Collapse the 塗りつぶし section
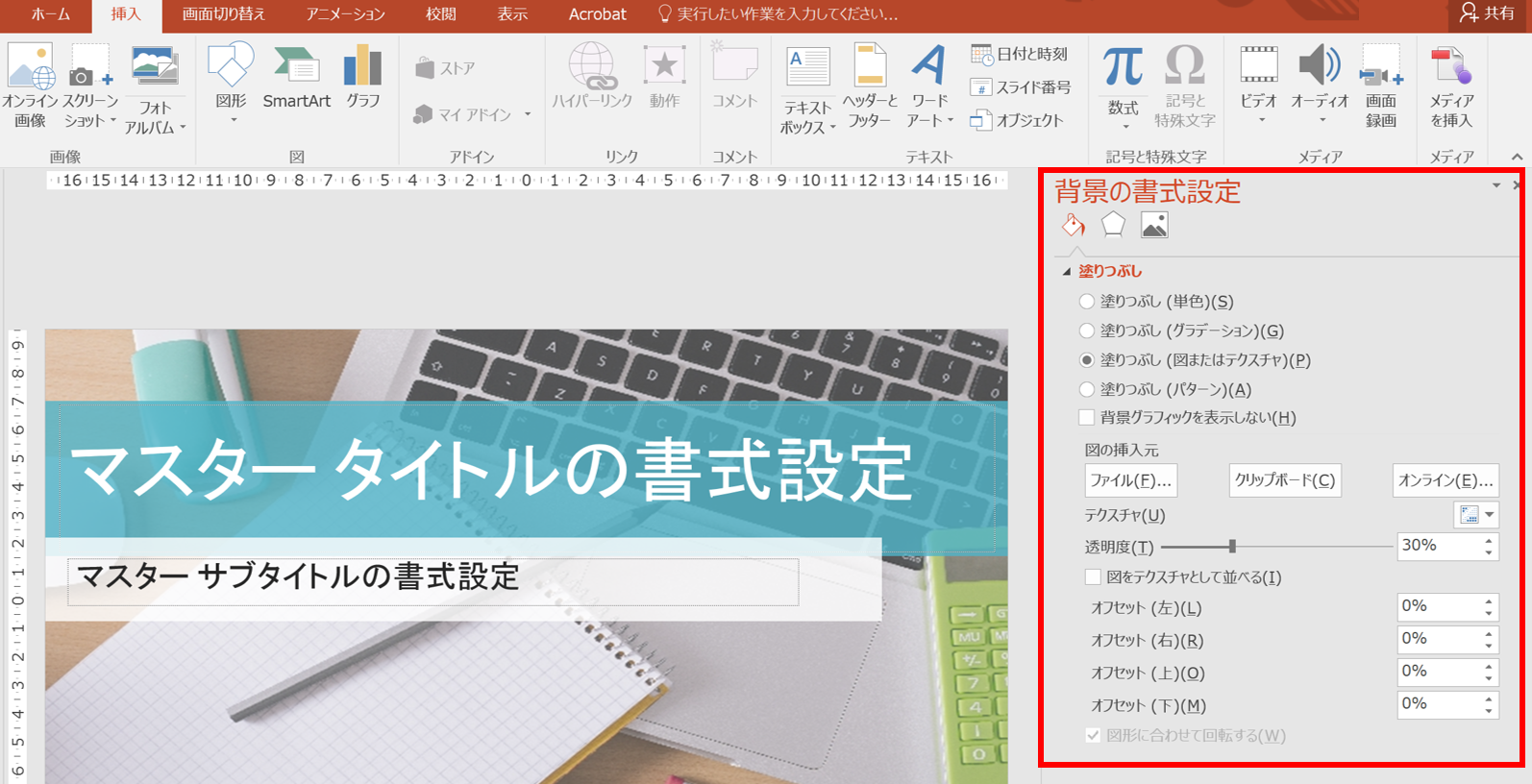1532x784 pixels. coord(1067,272)
